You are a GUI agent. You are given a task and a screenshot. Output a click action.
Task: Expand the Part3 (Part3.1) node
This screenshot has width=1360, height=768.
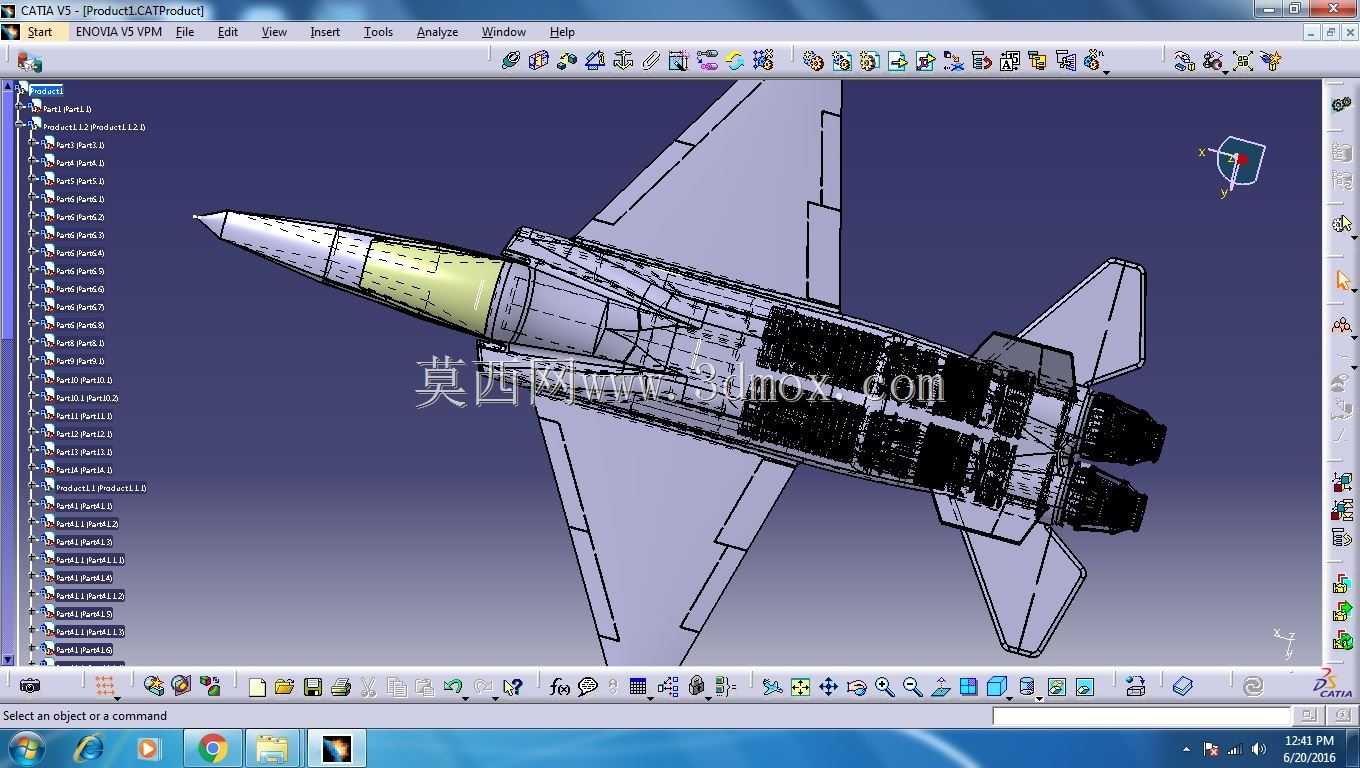coord(32,144)
